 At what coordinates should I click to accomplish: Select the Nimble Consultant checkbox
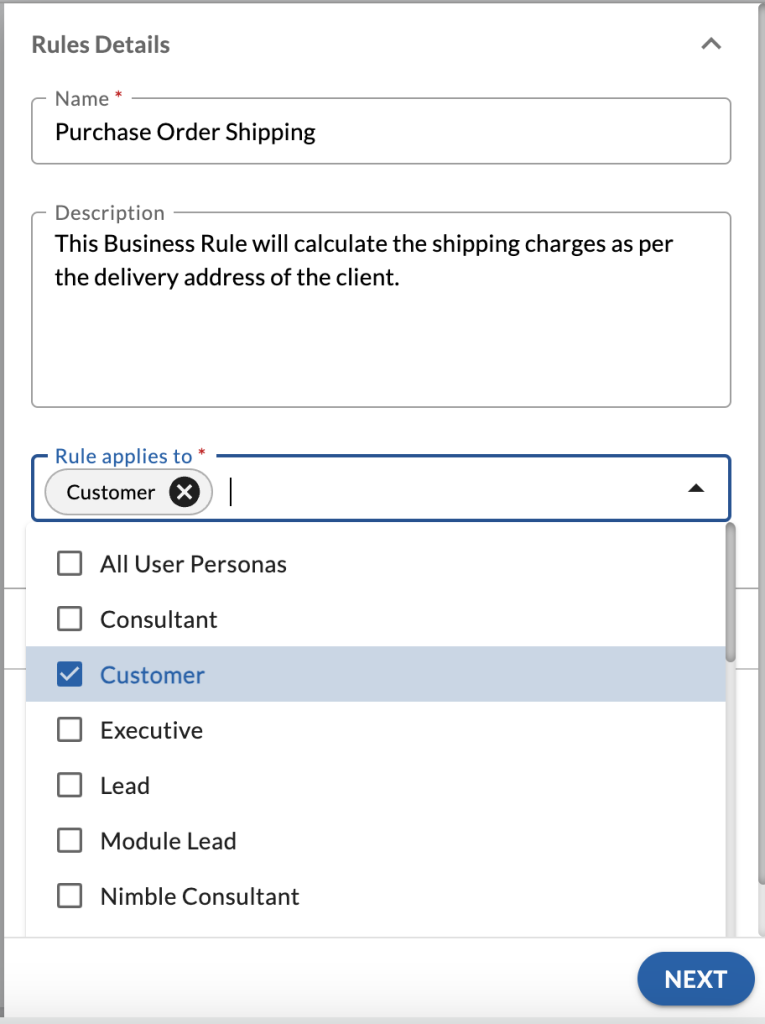69,896
